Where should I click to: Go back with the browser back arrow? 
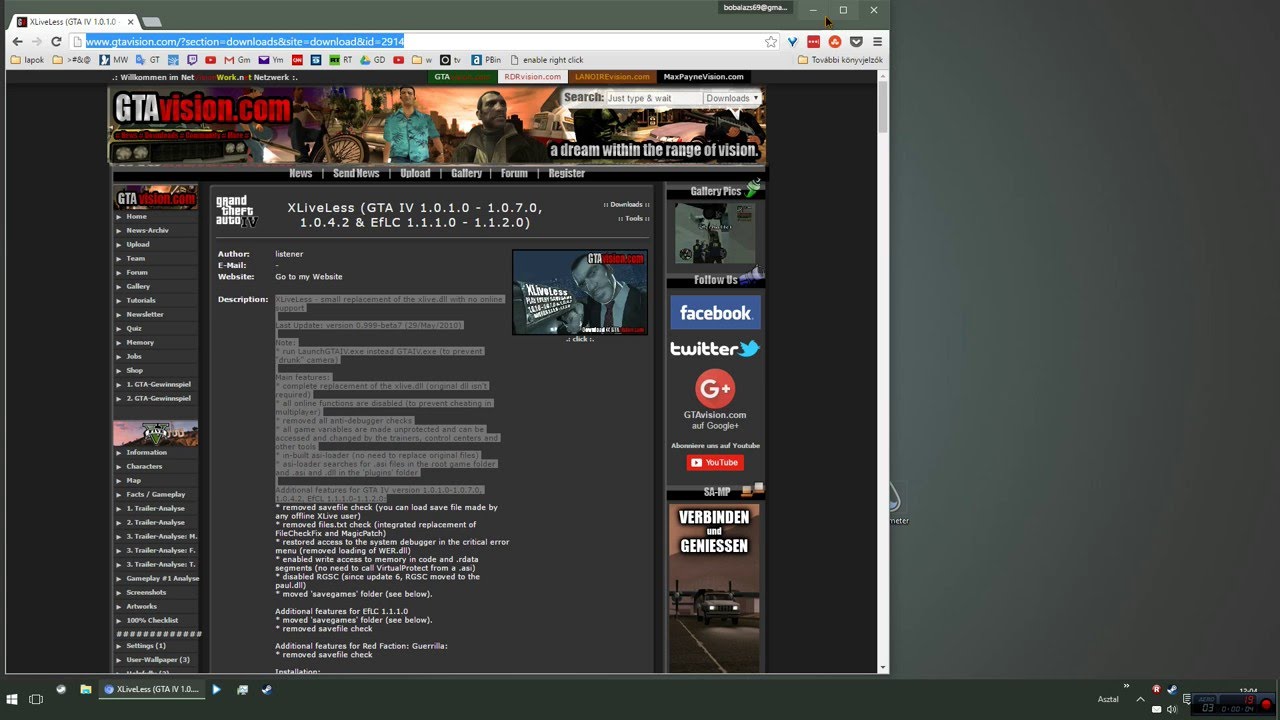(17, 42)
